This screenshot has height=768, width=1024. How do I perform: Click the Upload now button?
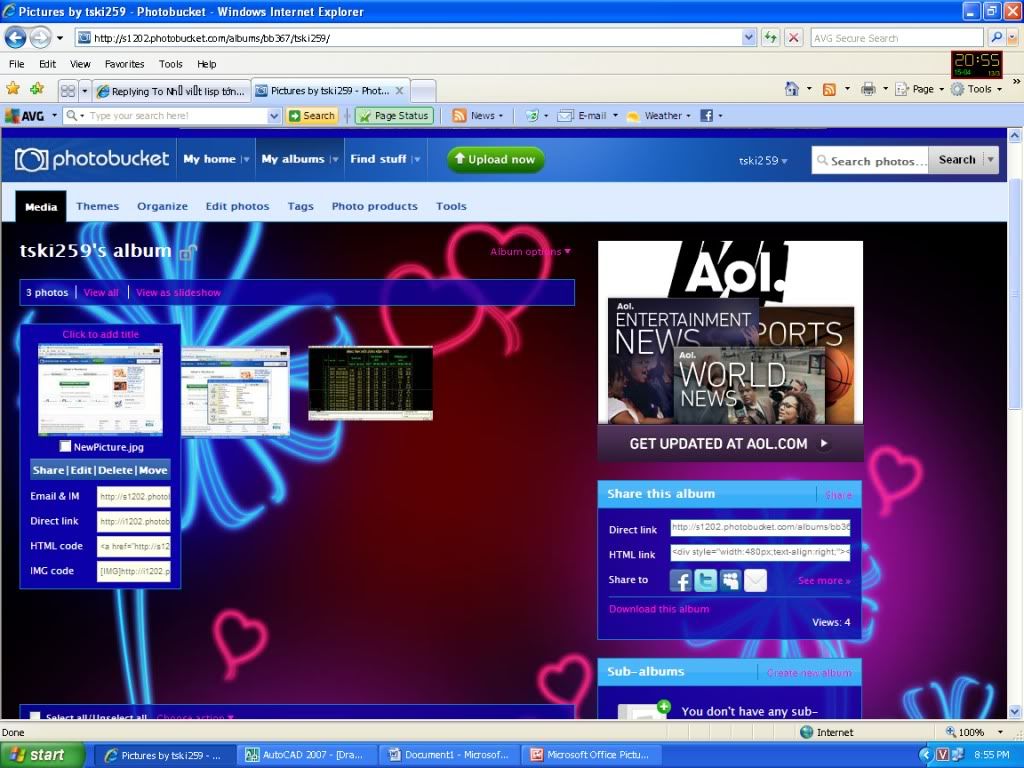coord(496,159)
